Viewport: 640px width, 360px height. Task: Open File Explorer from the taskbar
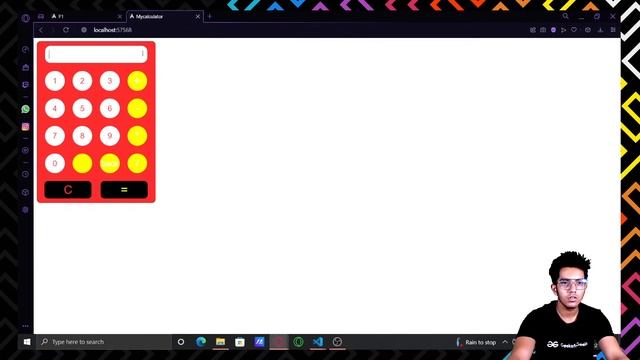[x=220, y=342]
